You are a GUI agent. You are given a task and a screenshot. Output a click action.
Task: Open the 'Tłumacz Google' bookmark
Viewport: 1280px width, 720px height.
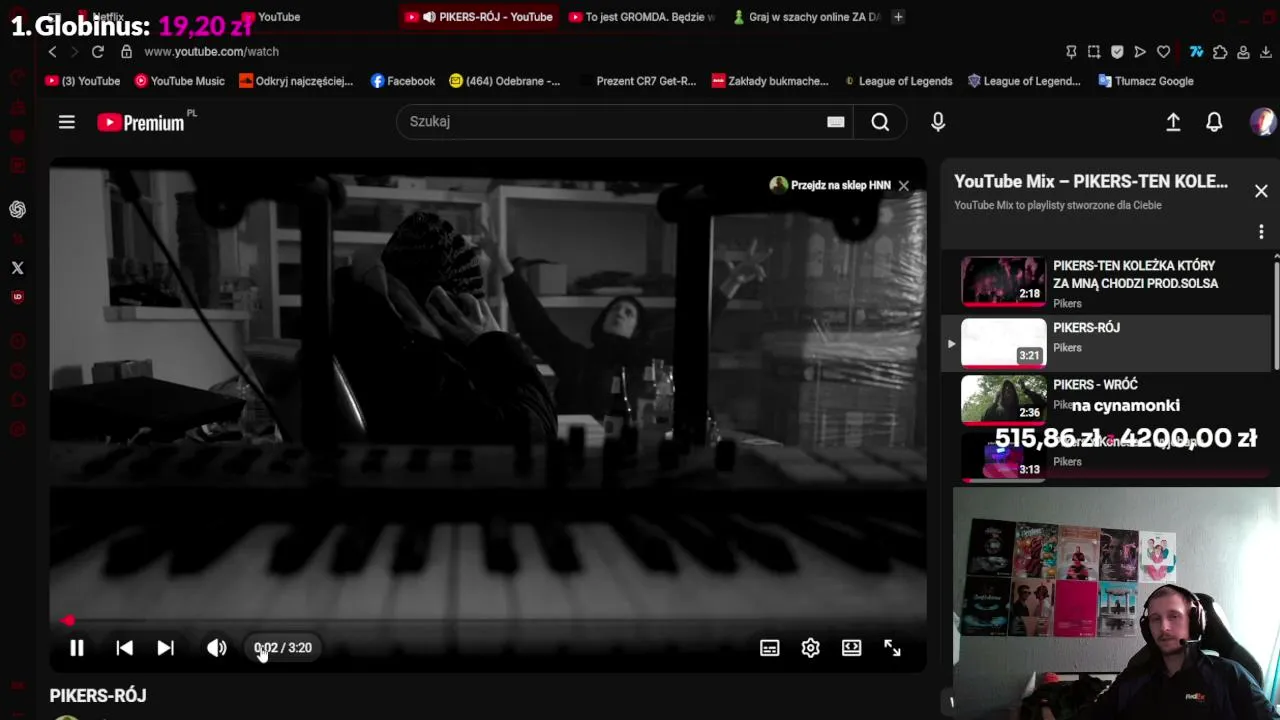(1146, 81)
